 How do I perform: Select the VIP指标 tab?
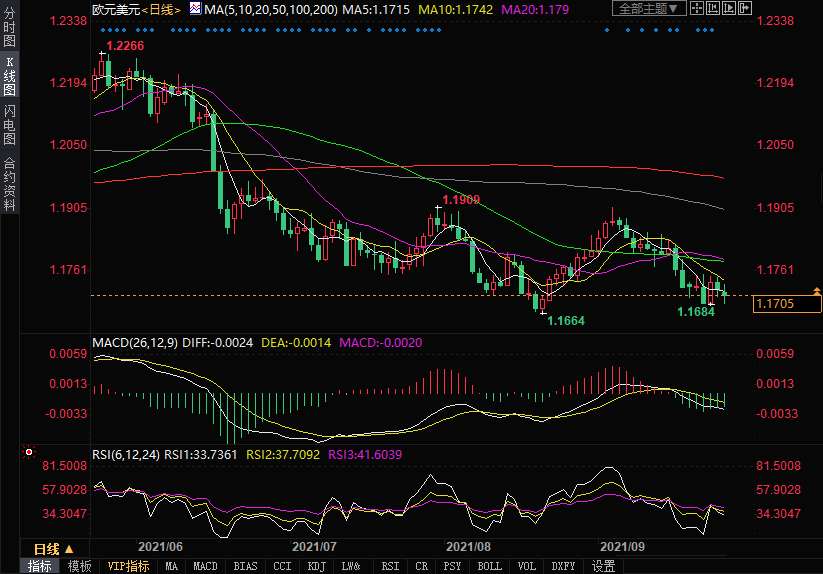128,566
